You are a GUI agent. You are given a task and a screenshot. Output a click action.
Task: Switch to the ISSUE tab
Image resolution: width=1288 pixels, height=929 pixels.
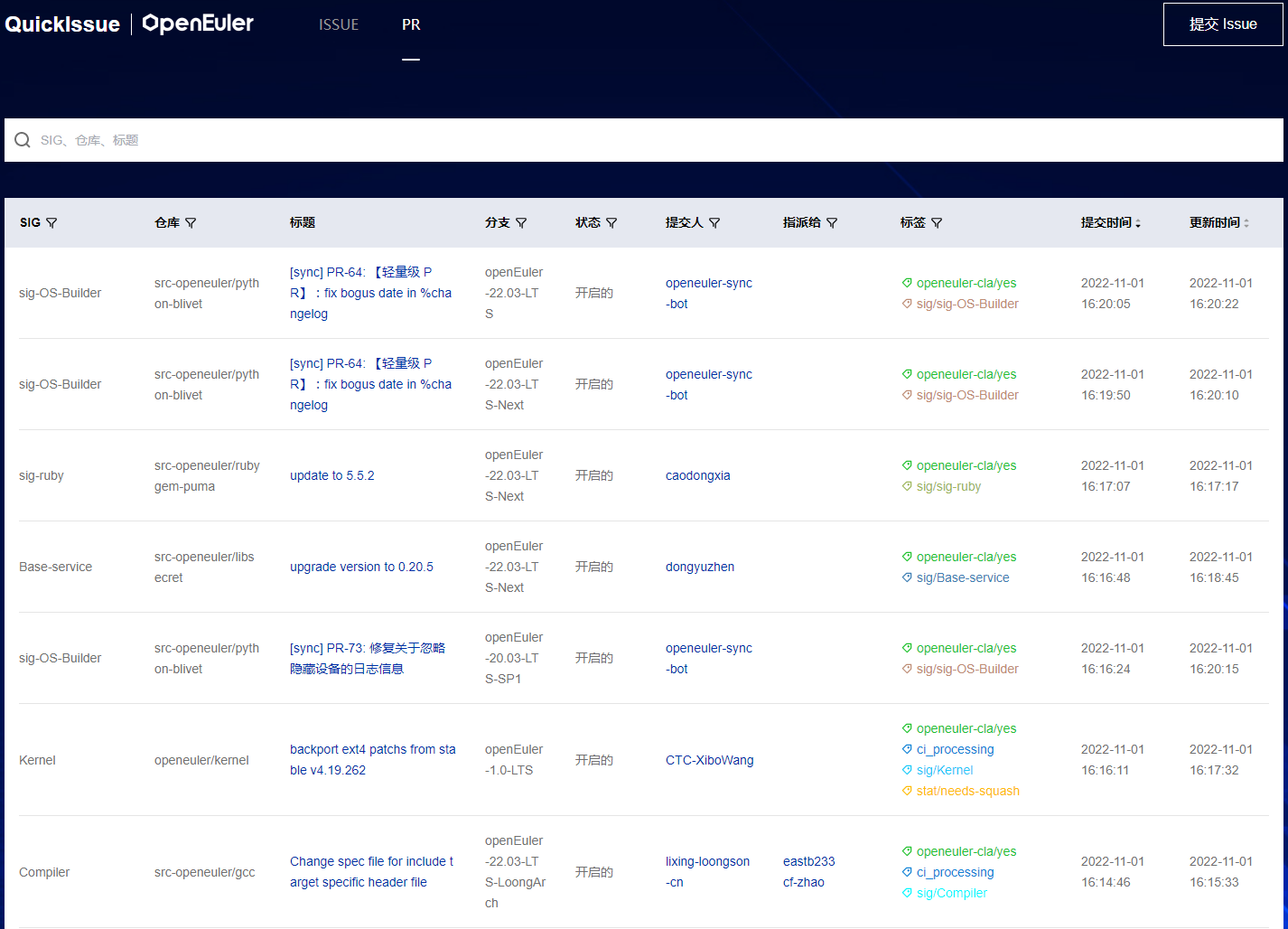(x=339, y=25)
